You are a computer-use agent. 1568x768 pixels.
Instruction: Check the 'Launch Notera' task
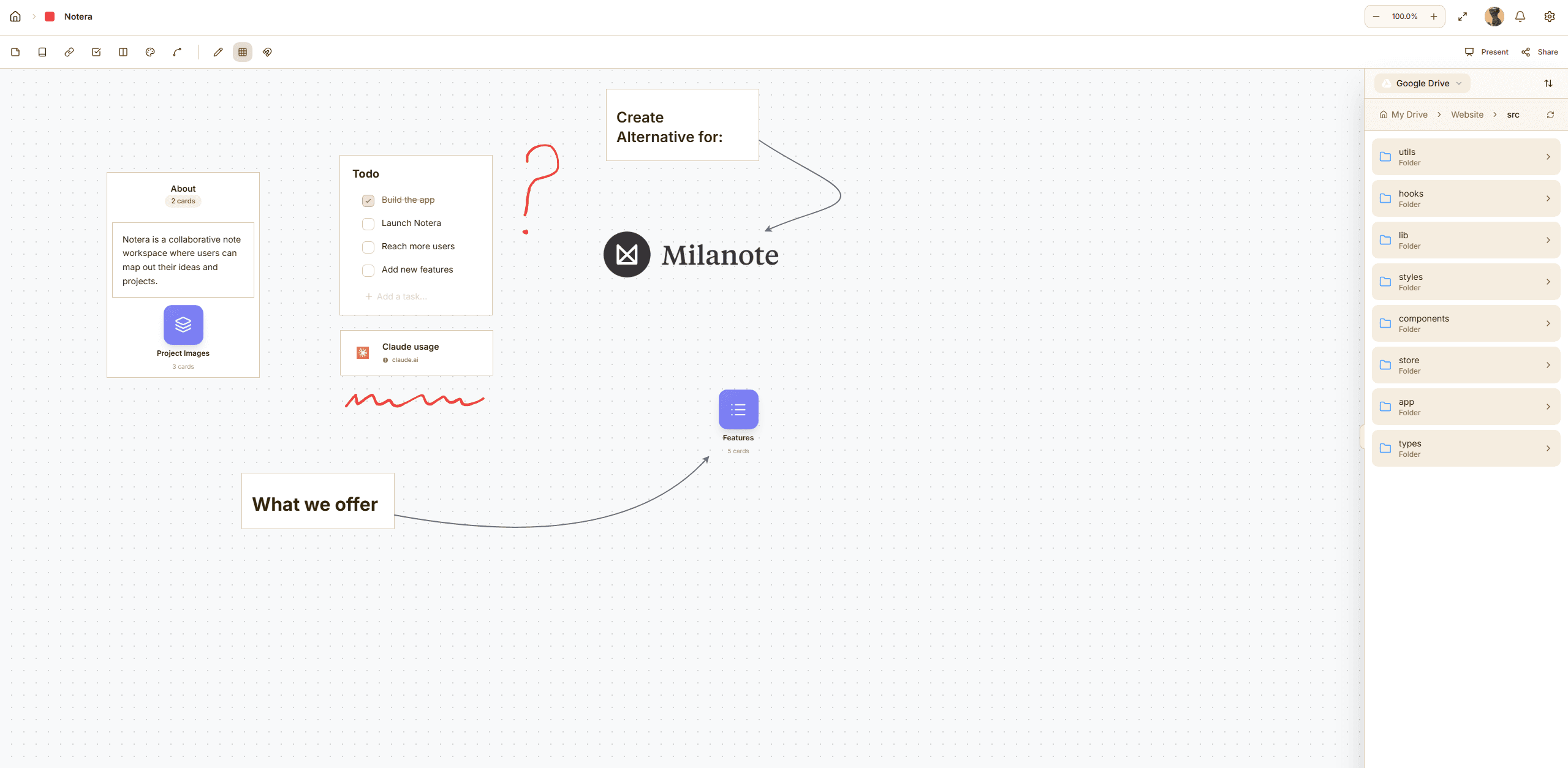[x=368, y=224]
